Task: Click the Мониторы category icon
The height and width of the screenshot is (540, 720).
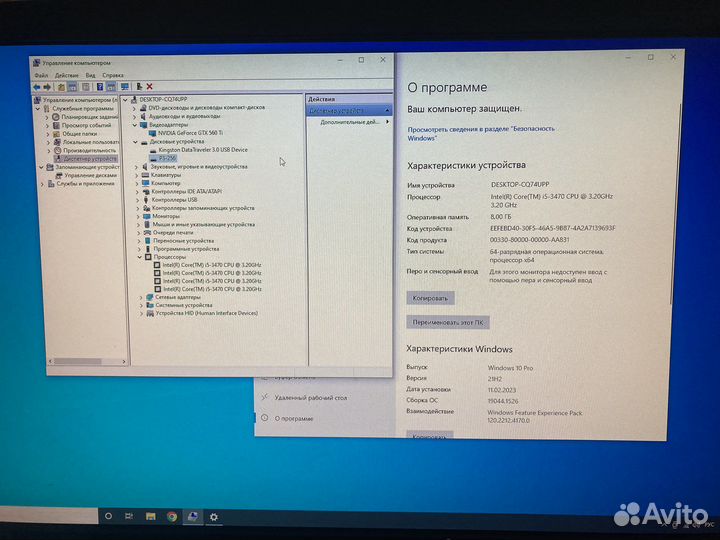Action: point(146,216)
